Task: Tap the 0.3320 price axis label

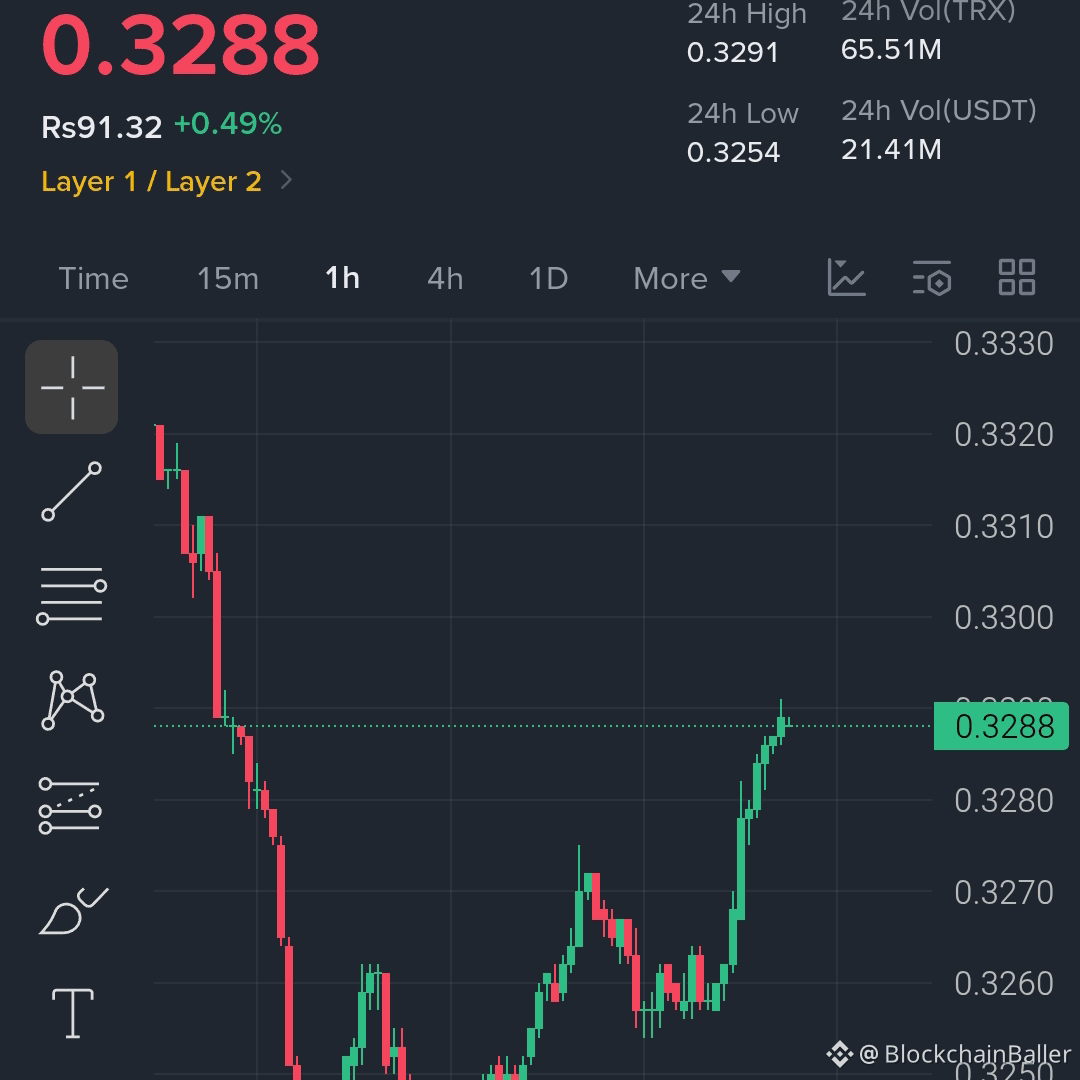Action: tap(1004, 435)
